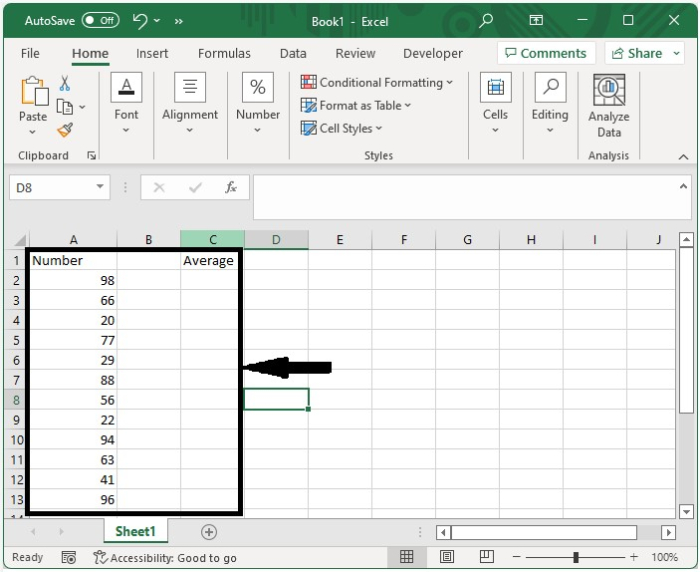
Task: Click the Analyze Data button
Action: pyautogui.click(x=609, y=106)
